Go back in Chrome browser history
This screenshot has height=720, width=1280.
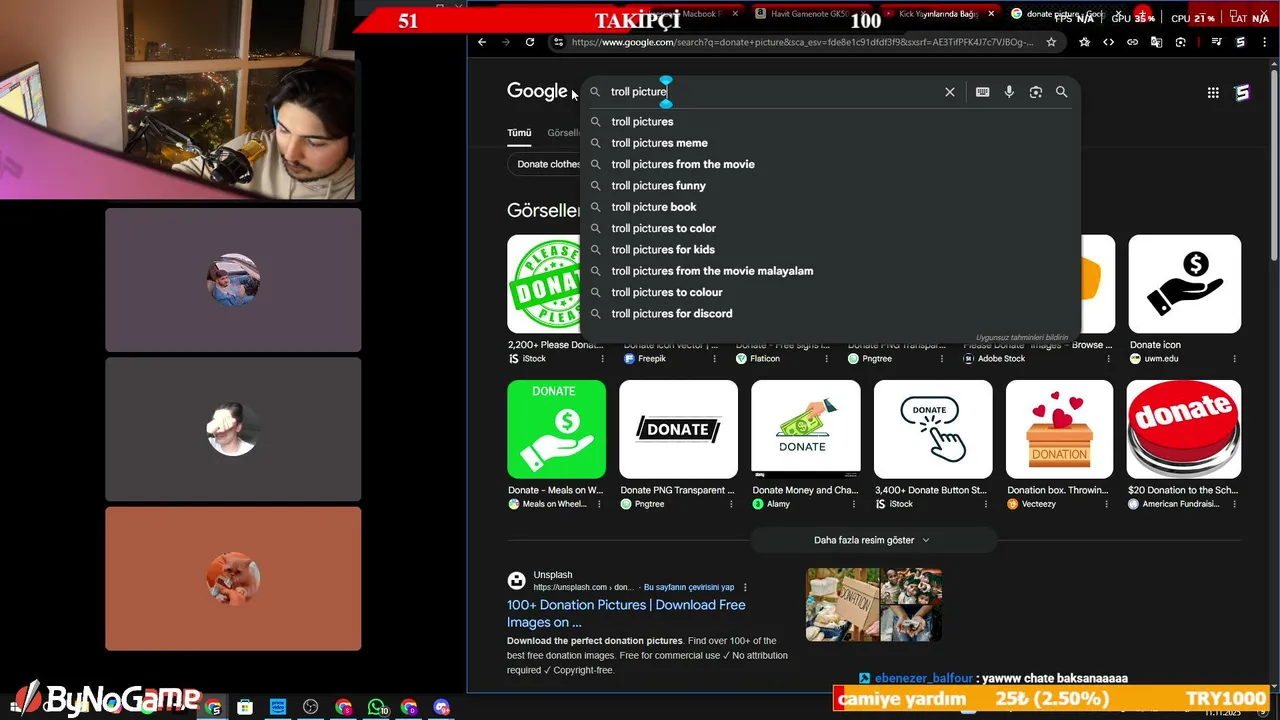tap(482, 42)
